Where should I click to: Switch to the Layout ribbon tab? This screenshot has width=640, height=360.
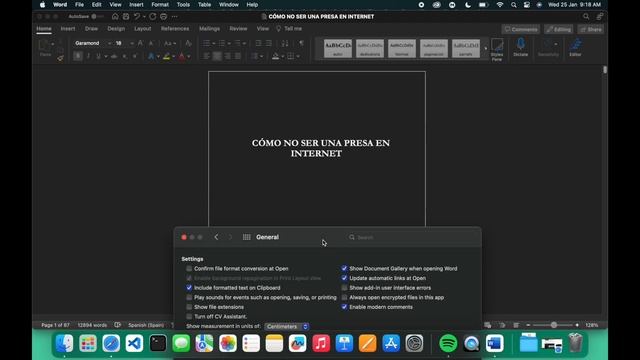[x=142, y=29]
